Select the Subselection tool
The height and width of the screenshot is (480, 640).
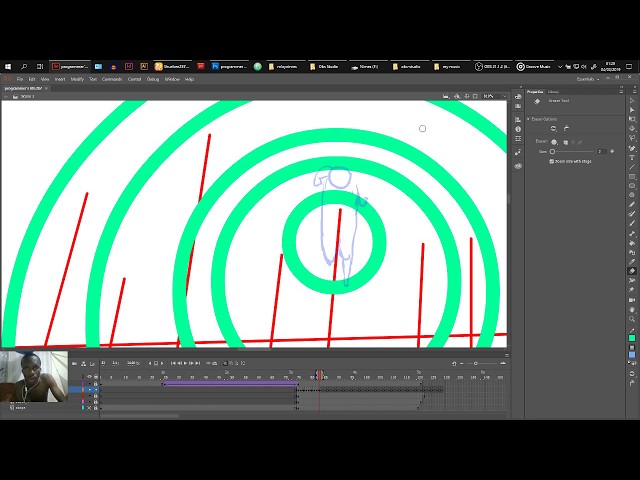[632, 110]
